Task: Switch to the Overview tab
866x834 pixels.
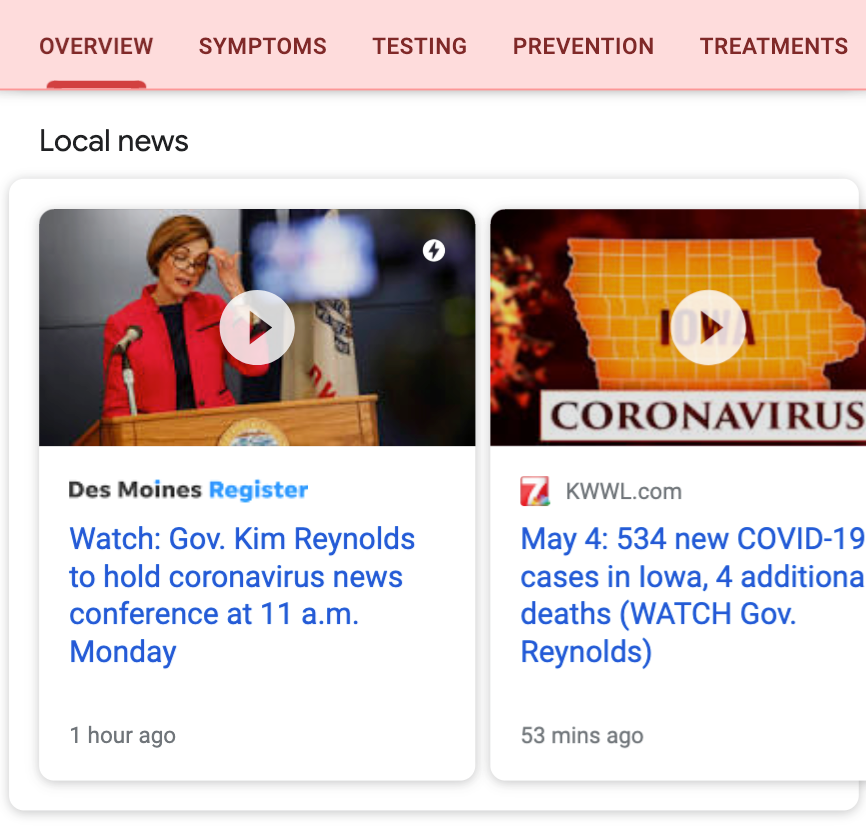Action: tap(96, 46)
